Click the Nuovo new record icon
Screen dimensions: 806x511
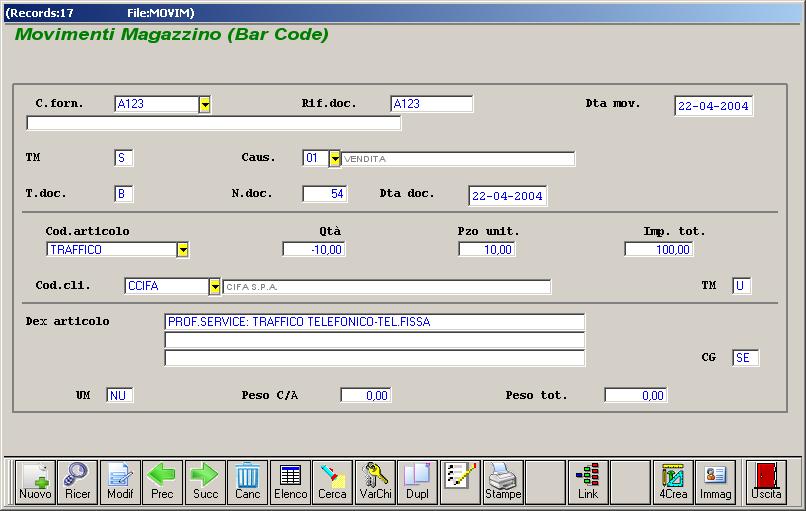pyautogui.click(x=35, y=482)
